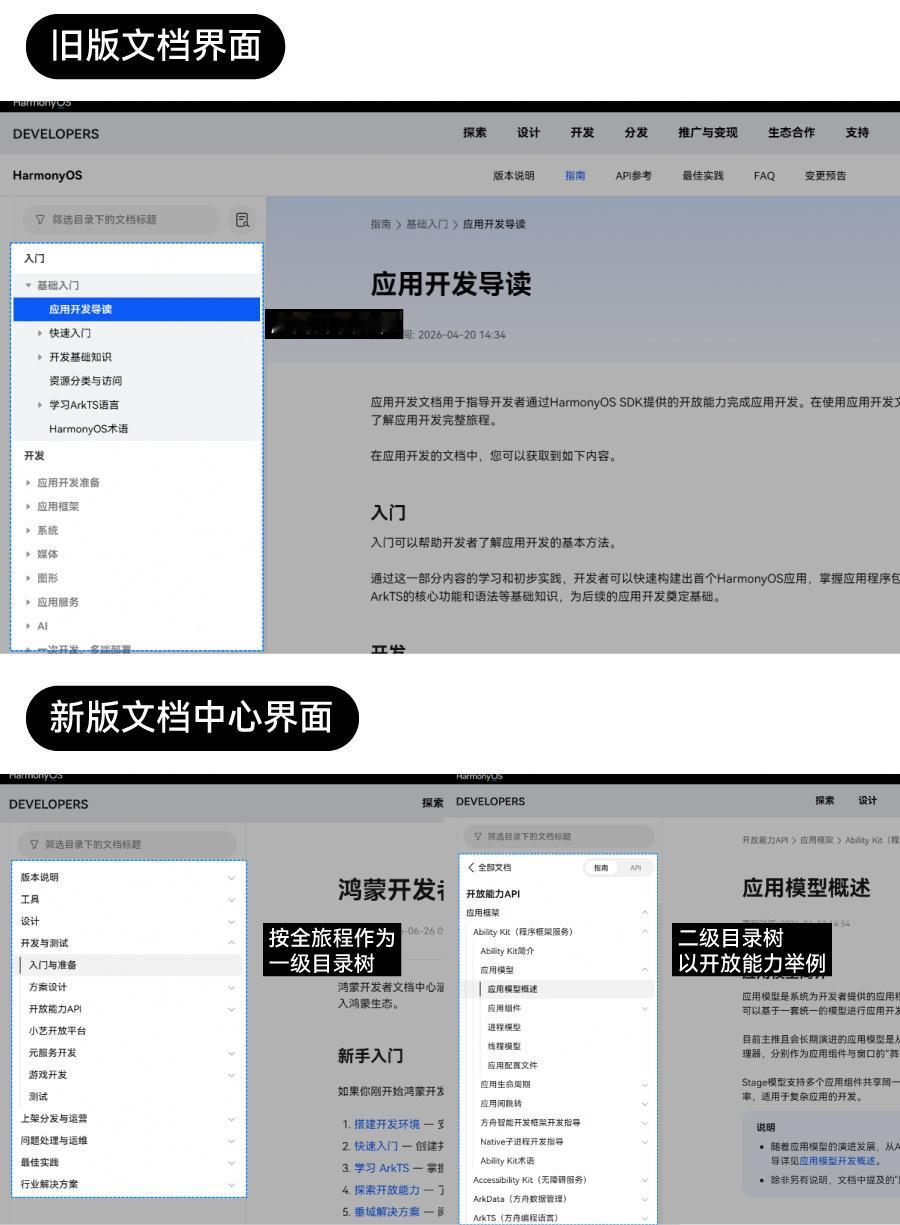The width and height of the screenshot is (900, 1225).
Task: Expand the 工具 chevron in the new catalog tree
Action: 232,900
